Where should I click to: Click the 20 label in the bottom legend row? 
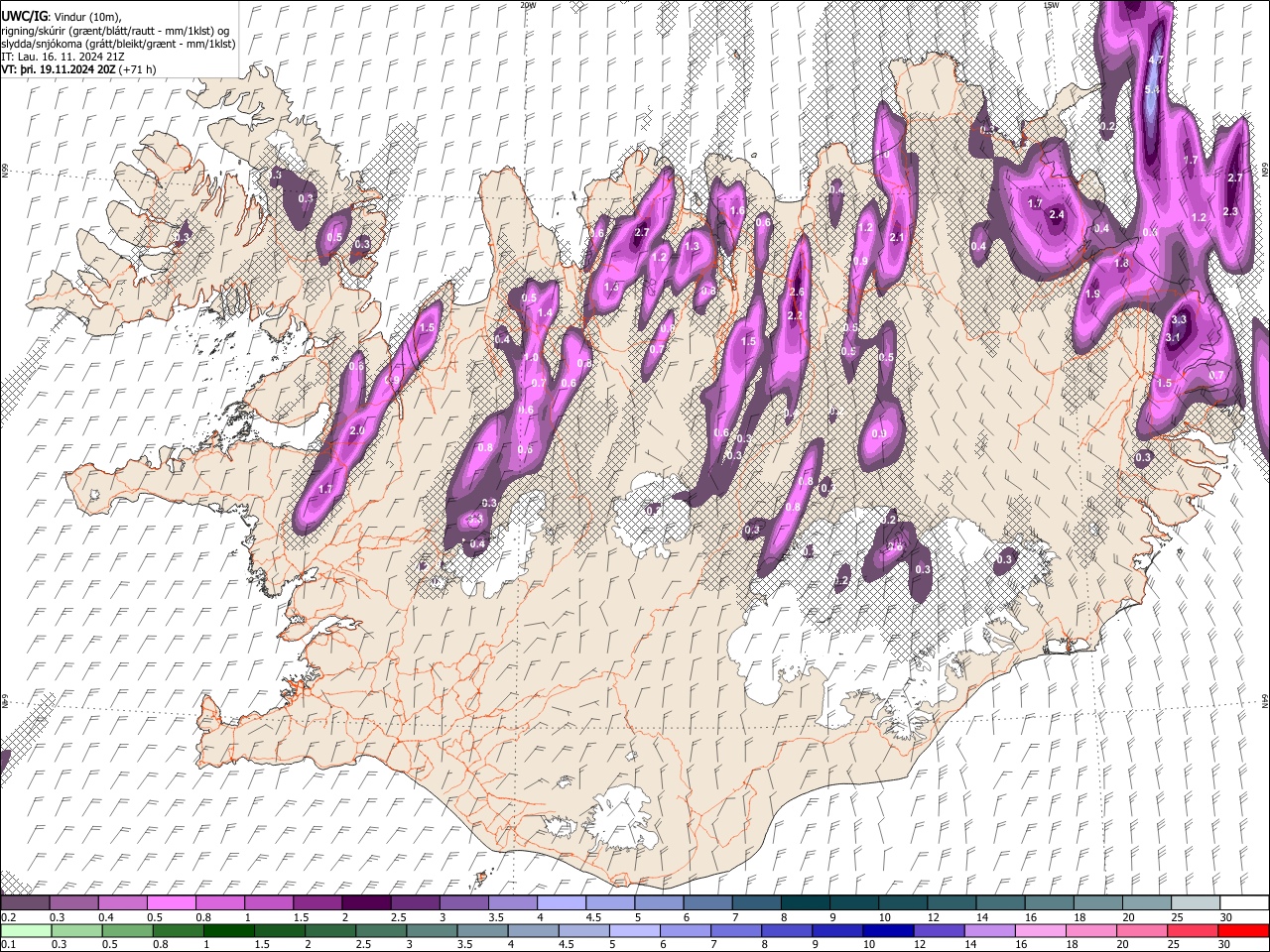1121,944
